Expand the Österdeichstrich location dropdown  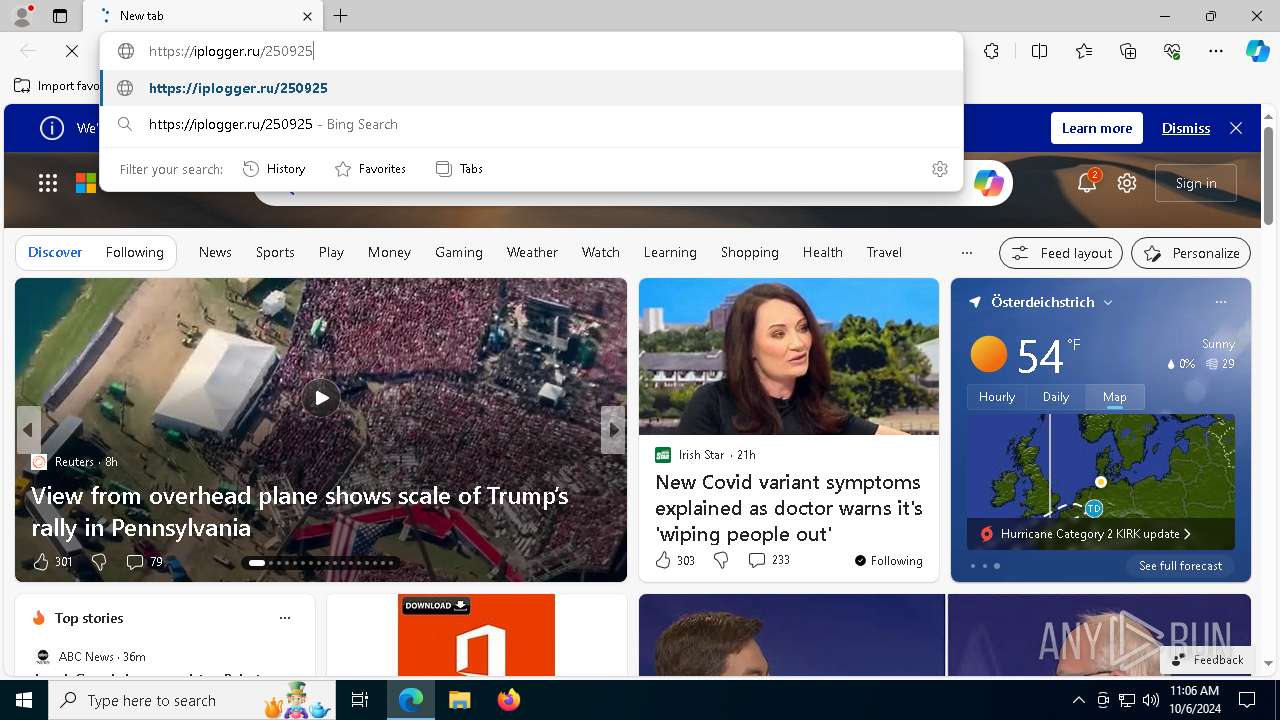tap(1108, 302)
